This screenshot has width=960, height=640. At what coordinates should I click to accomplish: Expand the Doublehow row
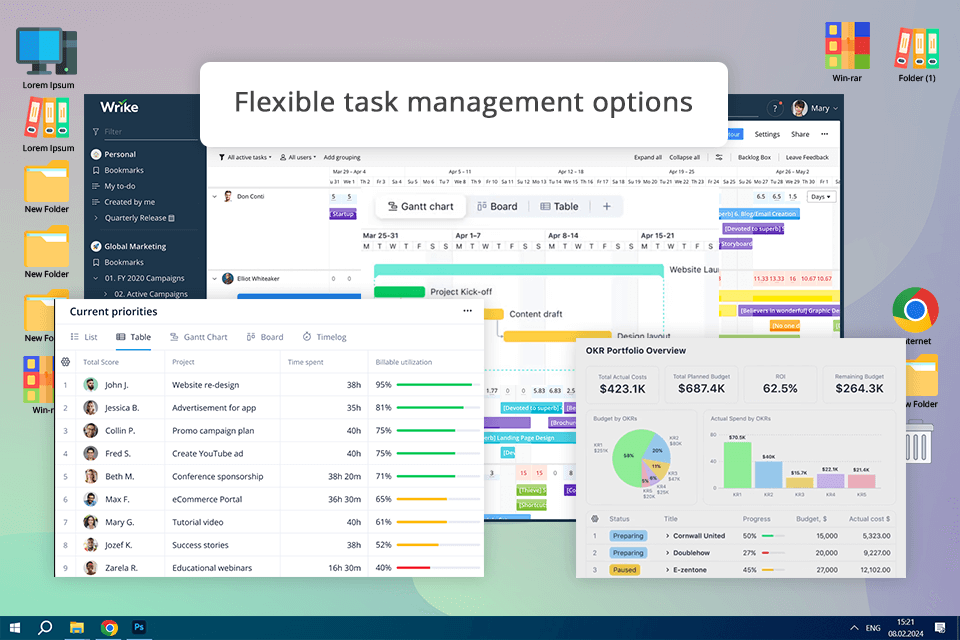[x=667, y=553]
